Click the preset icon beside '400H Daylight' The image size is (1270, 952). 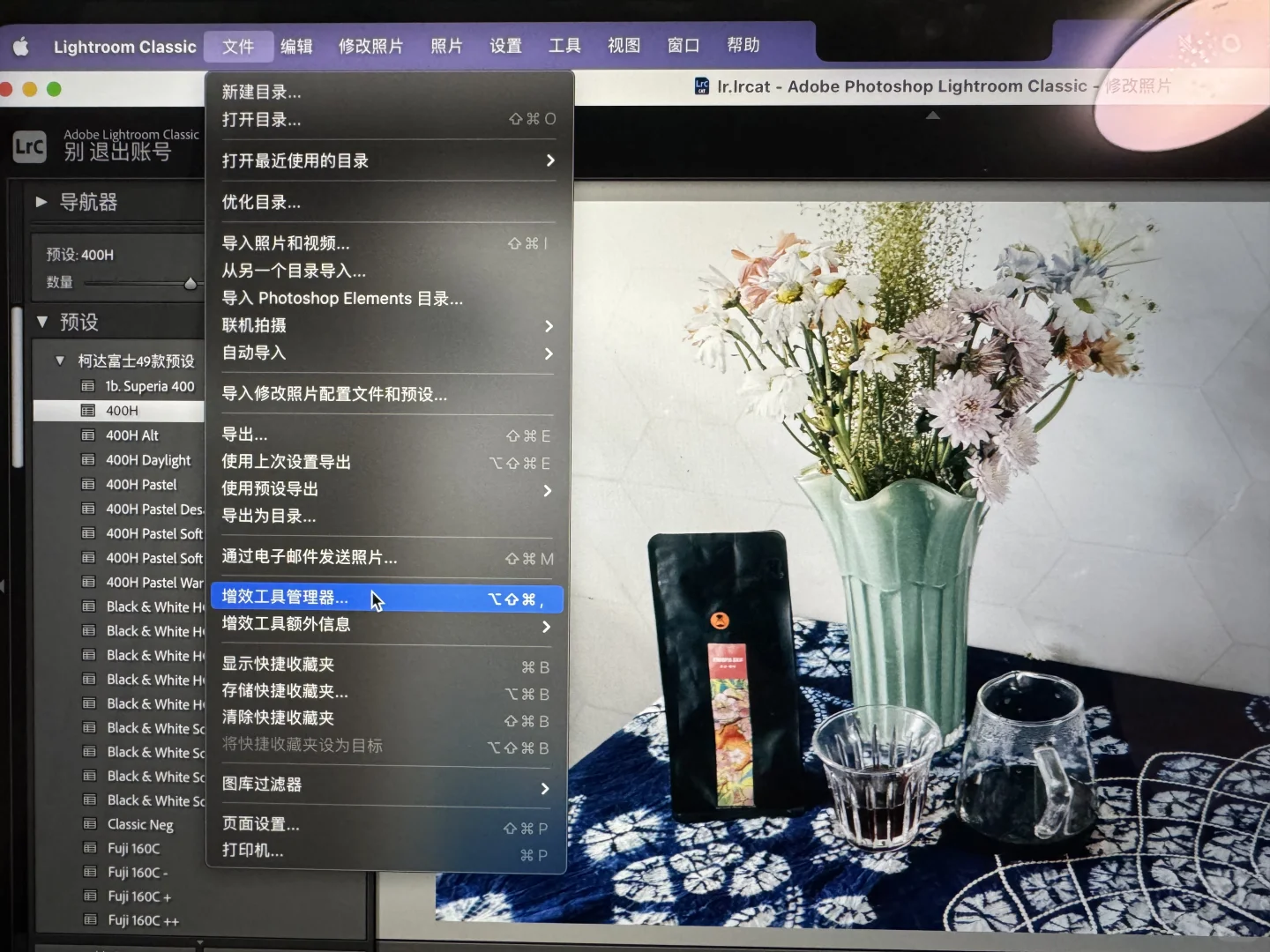(x=89, y=459)
